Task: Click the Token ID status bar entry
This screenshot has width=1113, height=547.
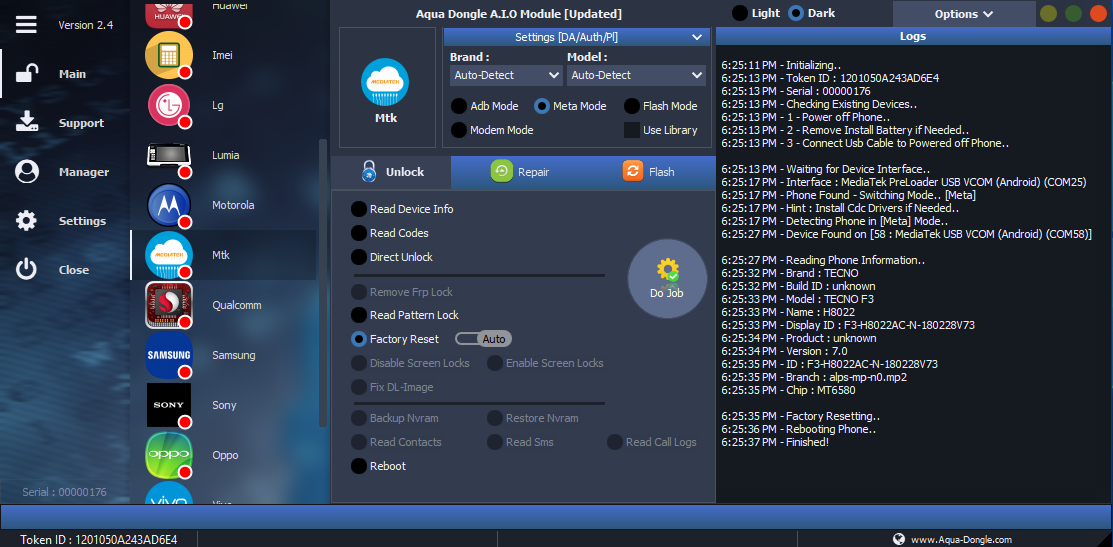Action: point(99,540)
